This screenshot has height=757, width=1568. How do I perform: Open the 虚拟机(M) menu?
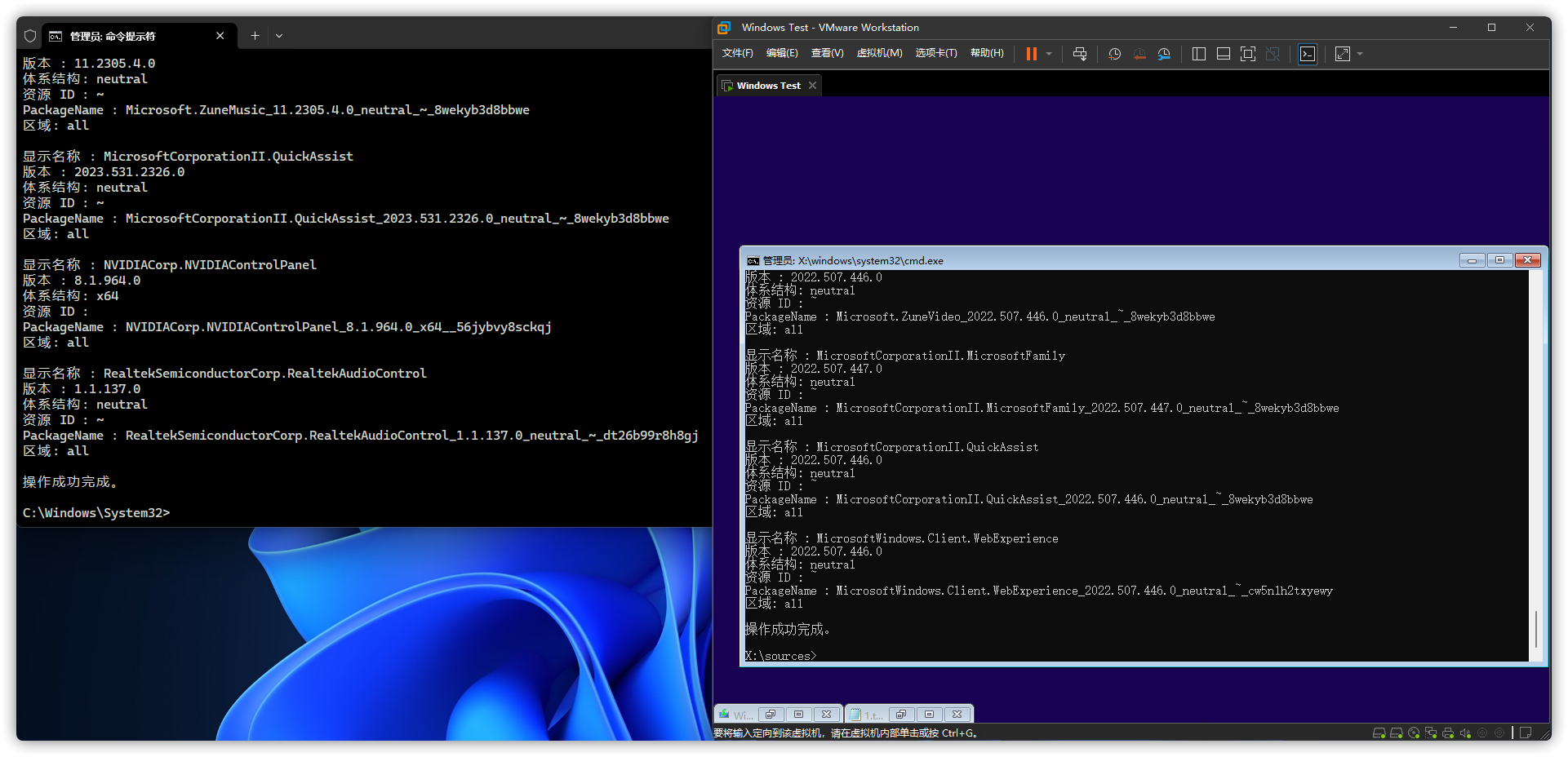[880, 53]
